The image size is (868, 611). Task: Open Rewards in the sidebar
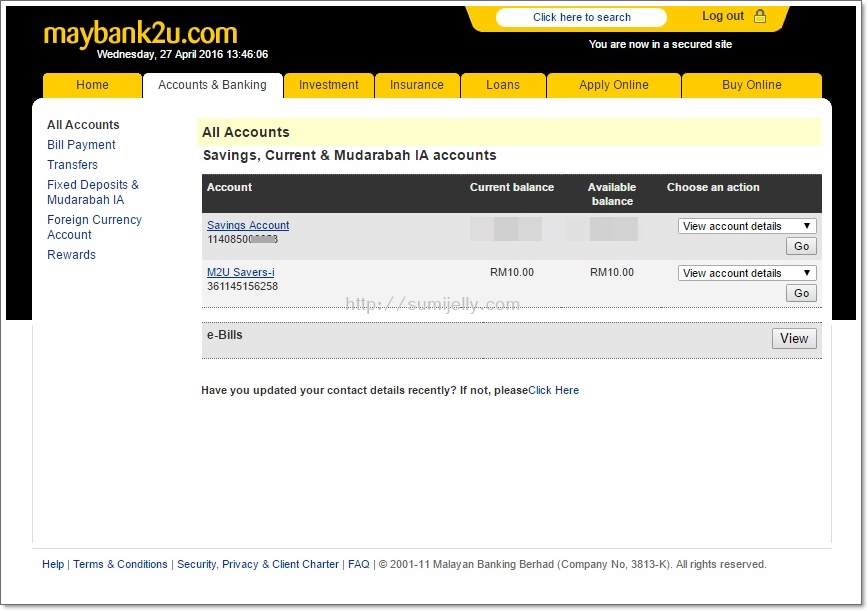click(71, 255)
